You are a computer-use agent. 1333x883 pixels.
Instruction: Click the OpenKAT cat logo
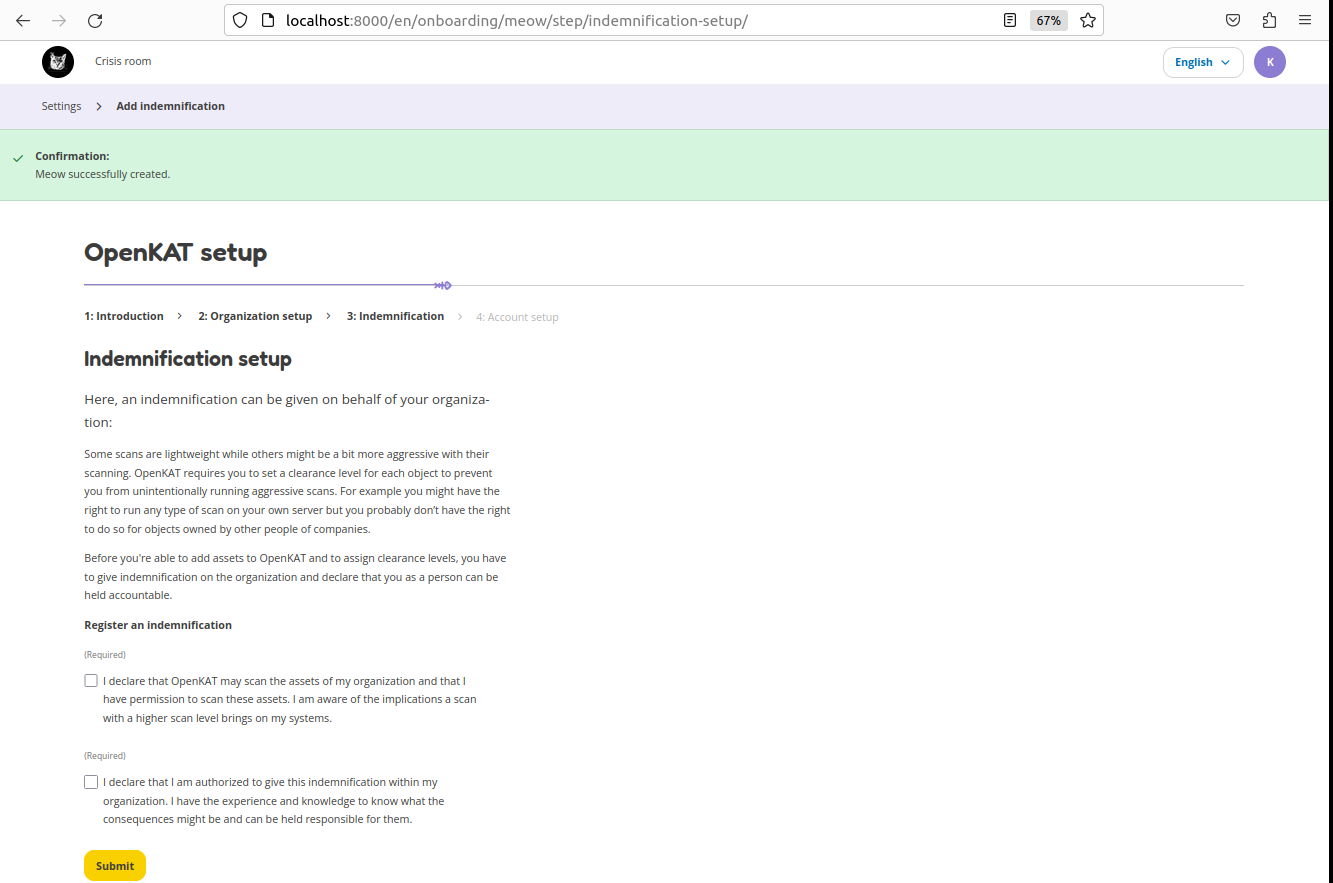[58, 62]
